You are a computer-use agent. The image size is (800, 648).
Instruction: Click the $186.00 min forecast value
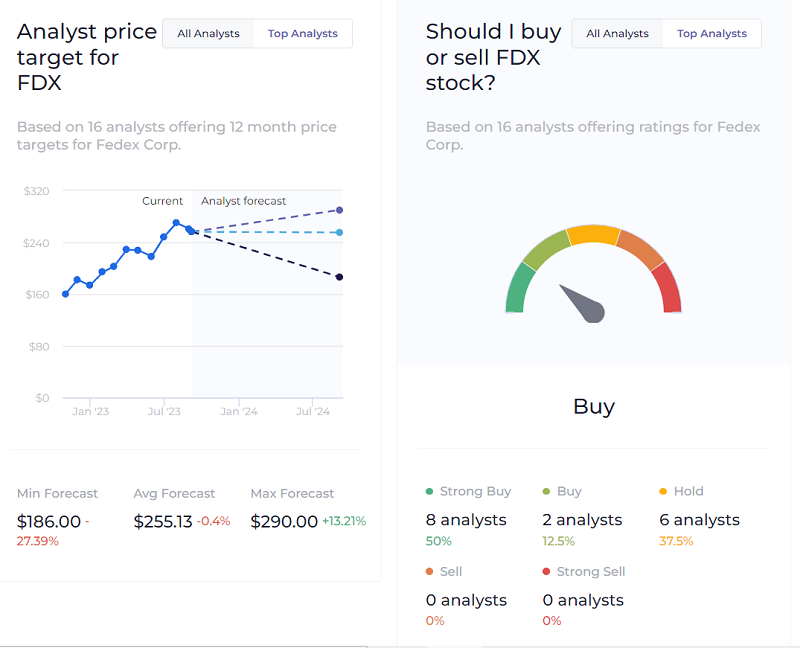point(49,522)
